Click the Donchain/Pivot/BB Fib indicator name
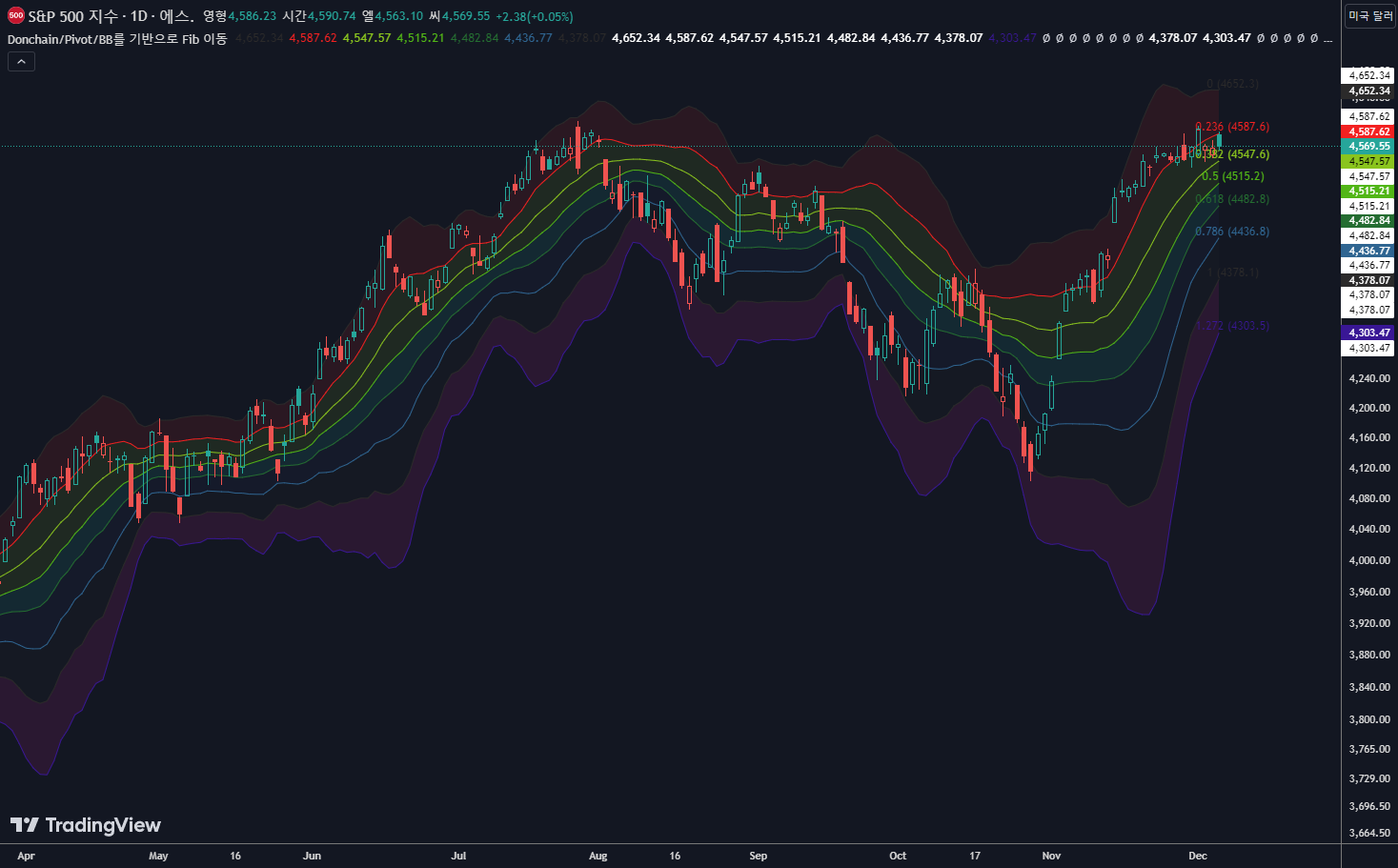 click(x=117, y=38)
